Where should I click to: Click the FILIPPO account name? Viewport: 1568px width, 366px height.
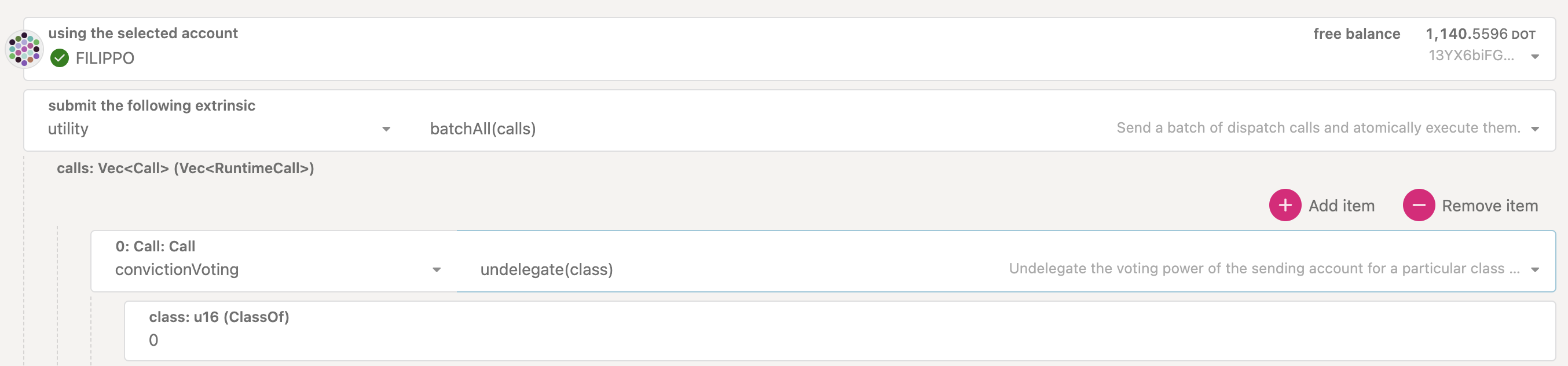click(105, 58)
